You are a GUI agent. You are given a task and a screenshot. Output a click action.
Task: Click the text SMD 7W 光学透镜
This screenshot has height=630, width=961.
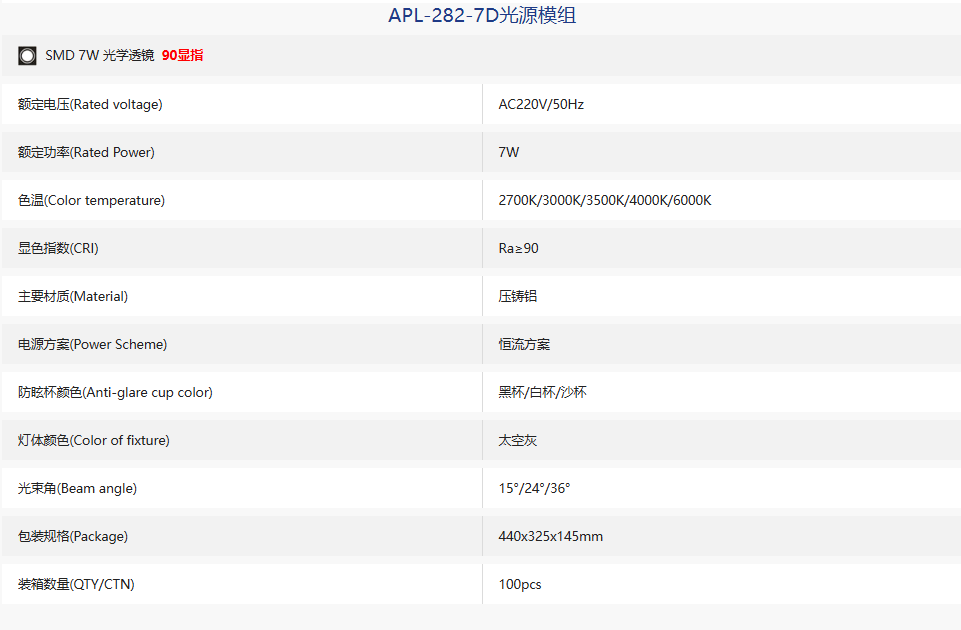tap(100, 55)
